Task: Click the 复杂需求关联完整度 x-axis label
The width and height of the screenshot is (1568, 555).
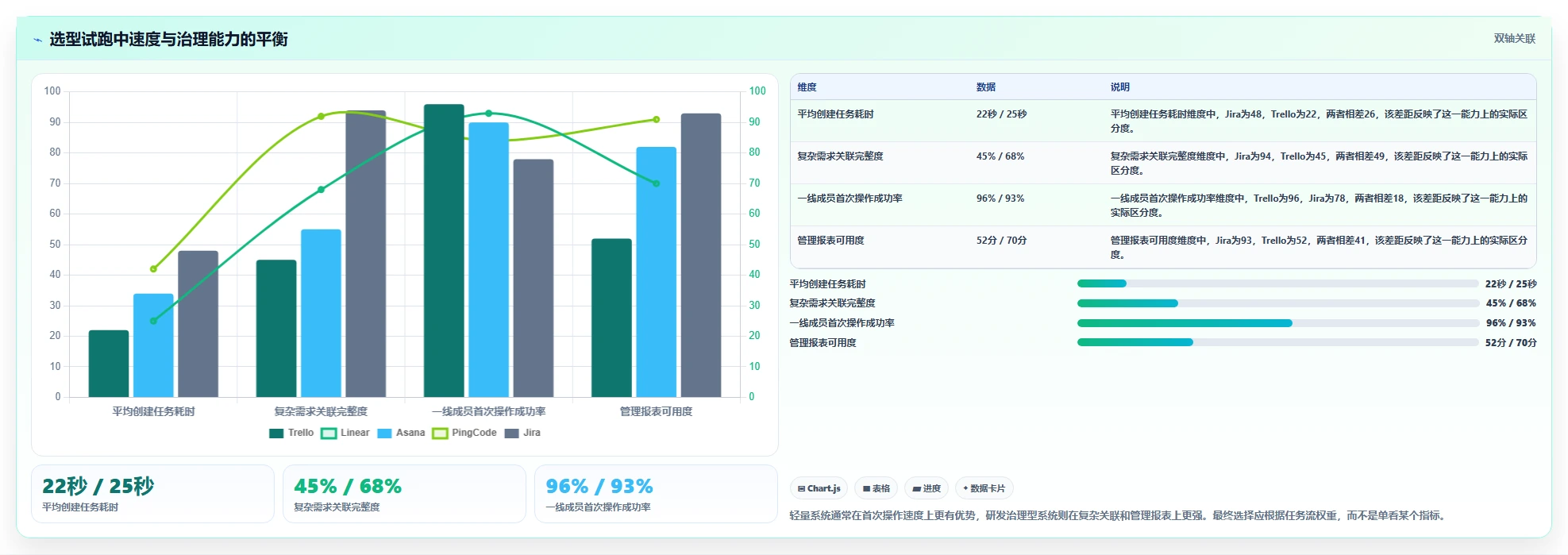Action: (321, 411)
